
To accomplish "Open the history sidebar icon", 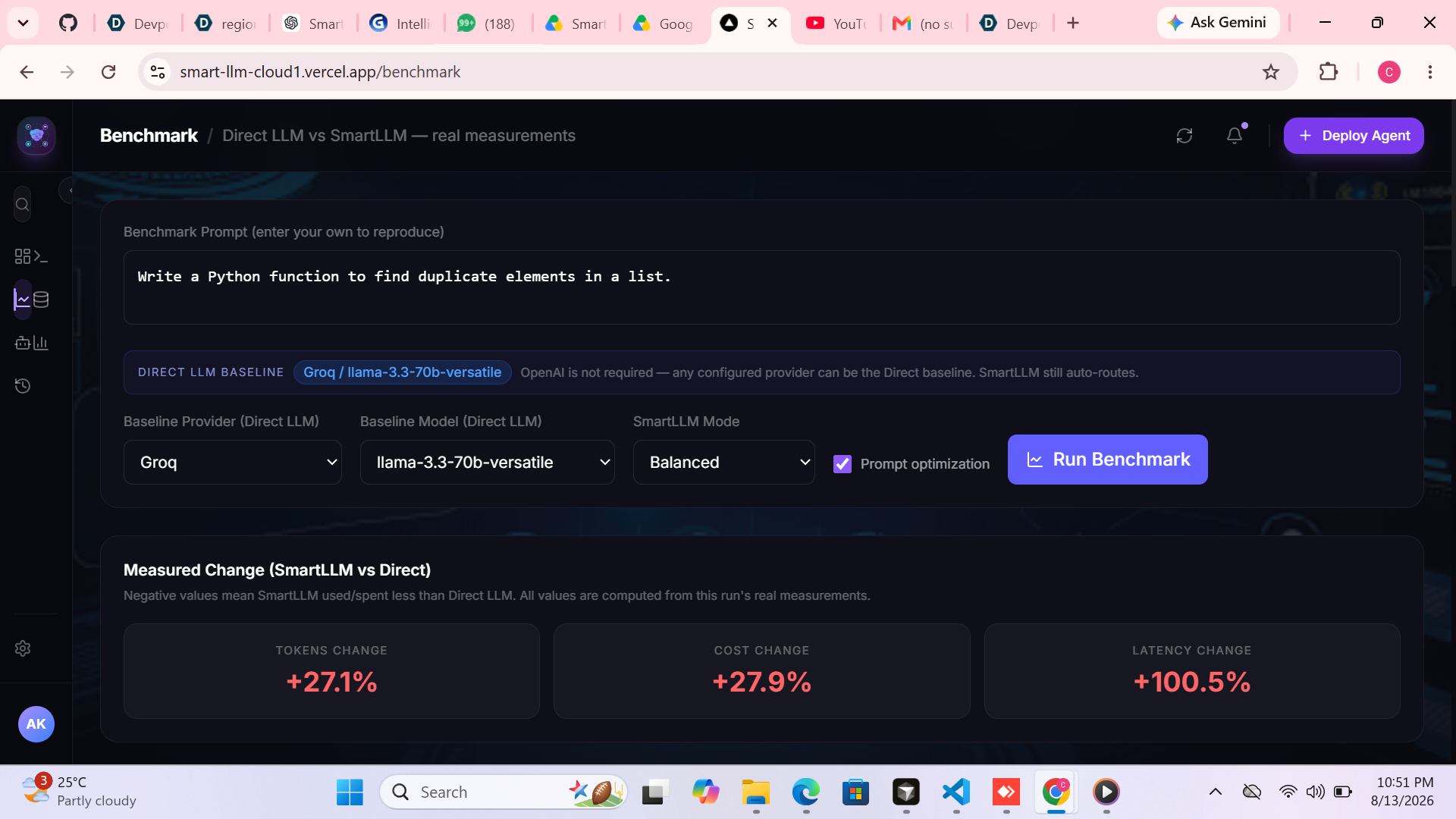I will click(23, 386).
